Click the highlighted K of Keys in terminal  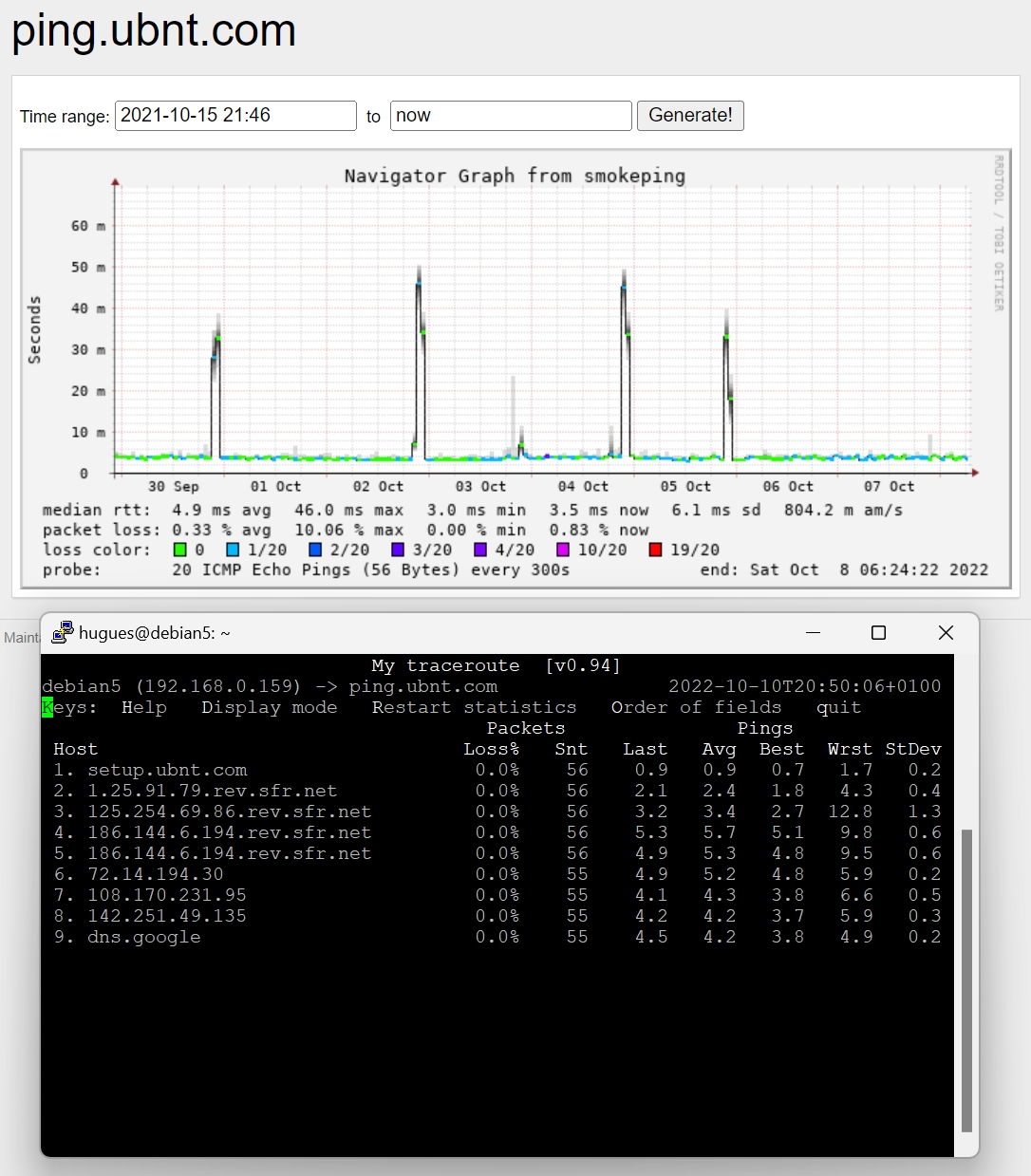[x=47, y=707]
